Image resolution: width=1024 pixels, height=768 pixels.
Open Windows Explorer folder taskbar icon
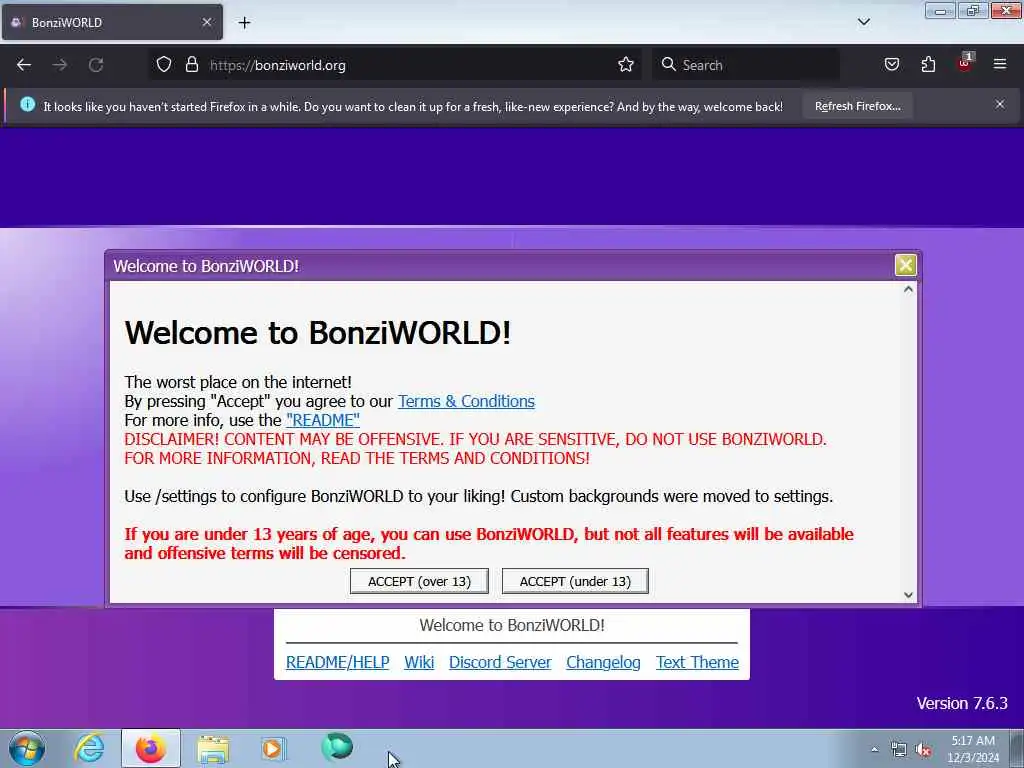coord(213,749)
